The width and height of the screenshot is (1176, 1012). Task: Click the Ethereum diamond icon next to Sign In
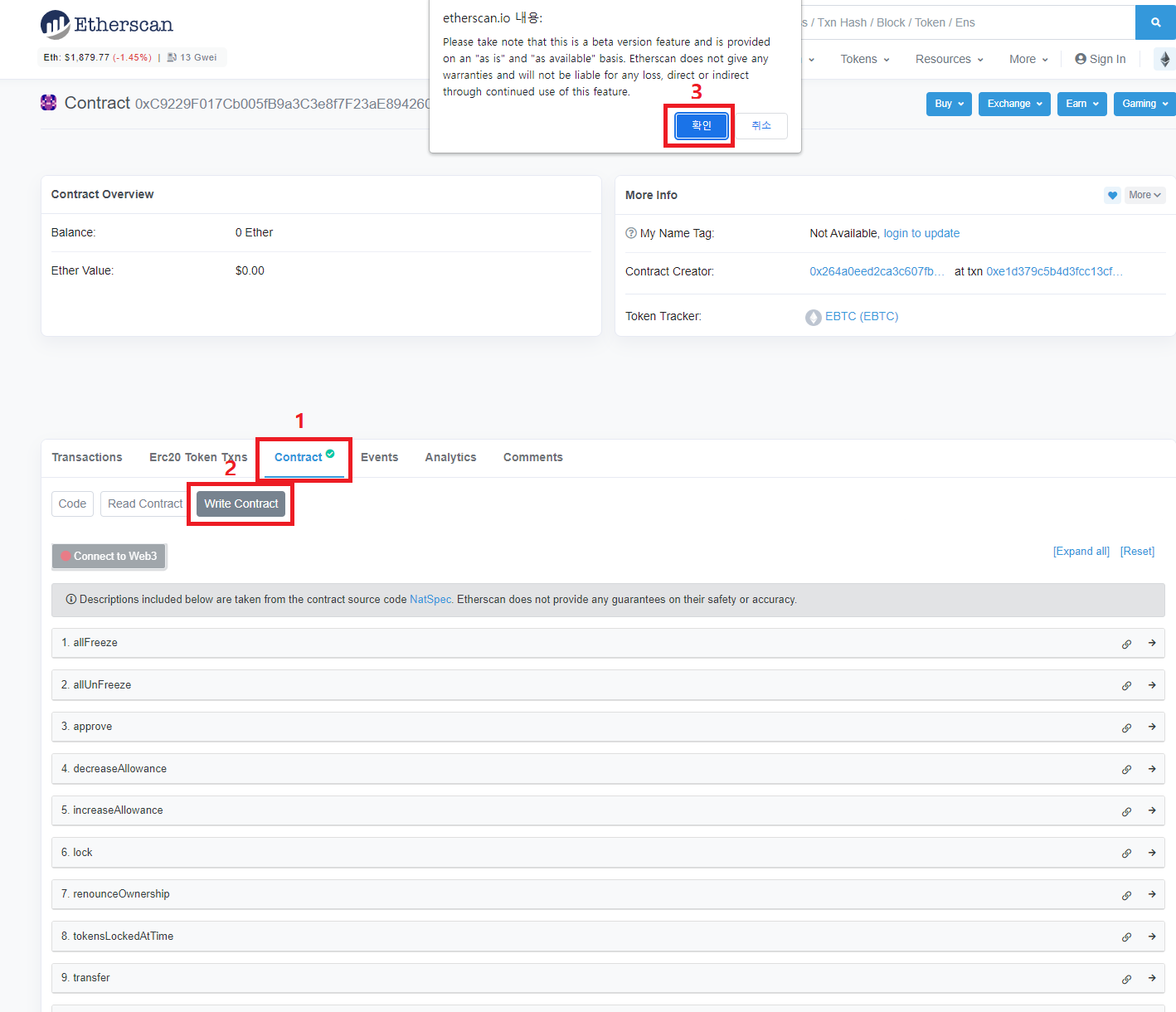[1164, 59]
